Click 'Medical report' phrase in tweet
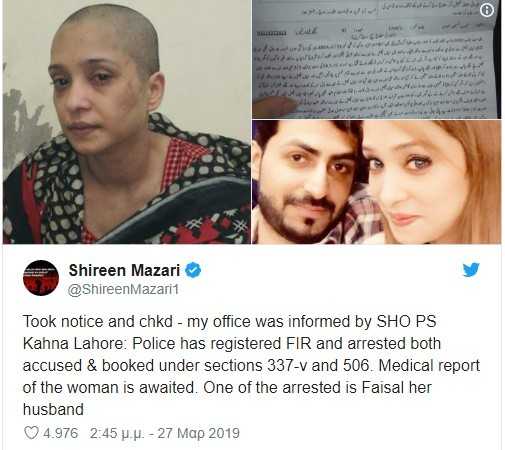 [x=429, y=366]
